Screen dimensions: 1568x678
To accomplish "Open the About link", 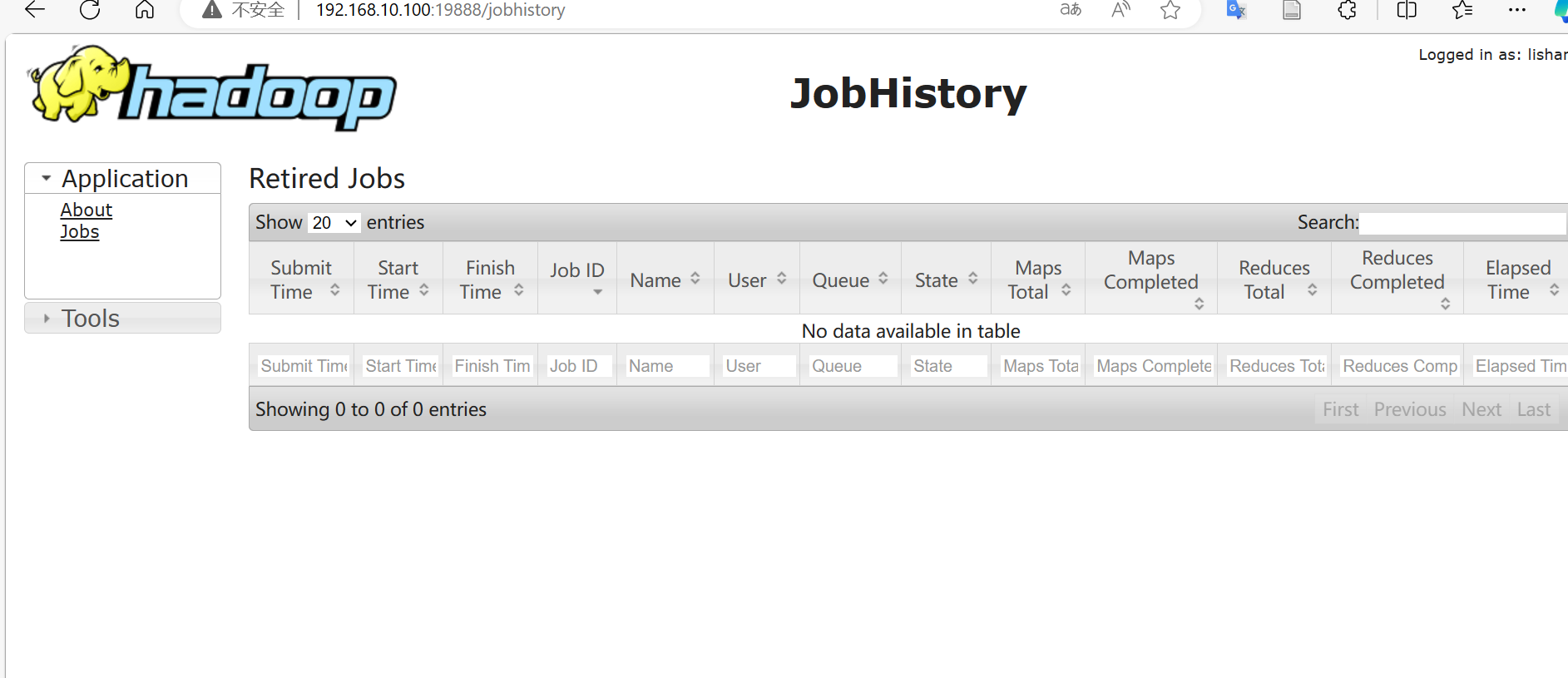I will [x=86, y=210].
